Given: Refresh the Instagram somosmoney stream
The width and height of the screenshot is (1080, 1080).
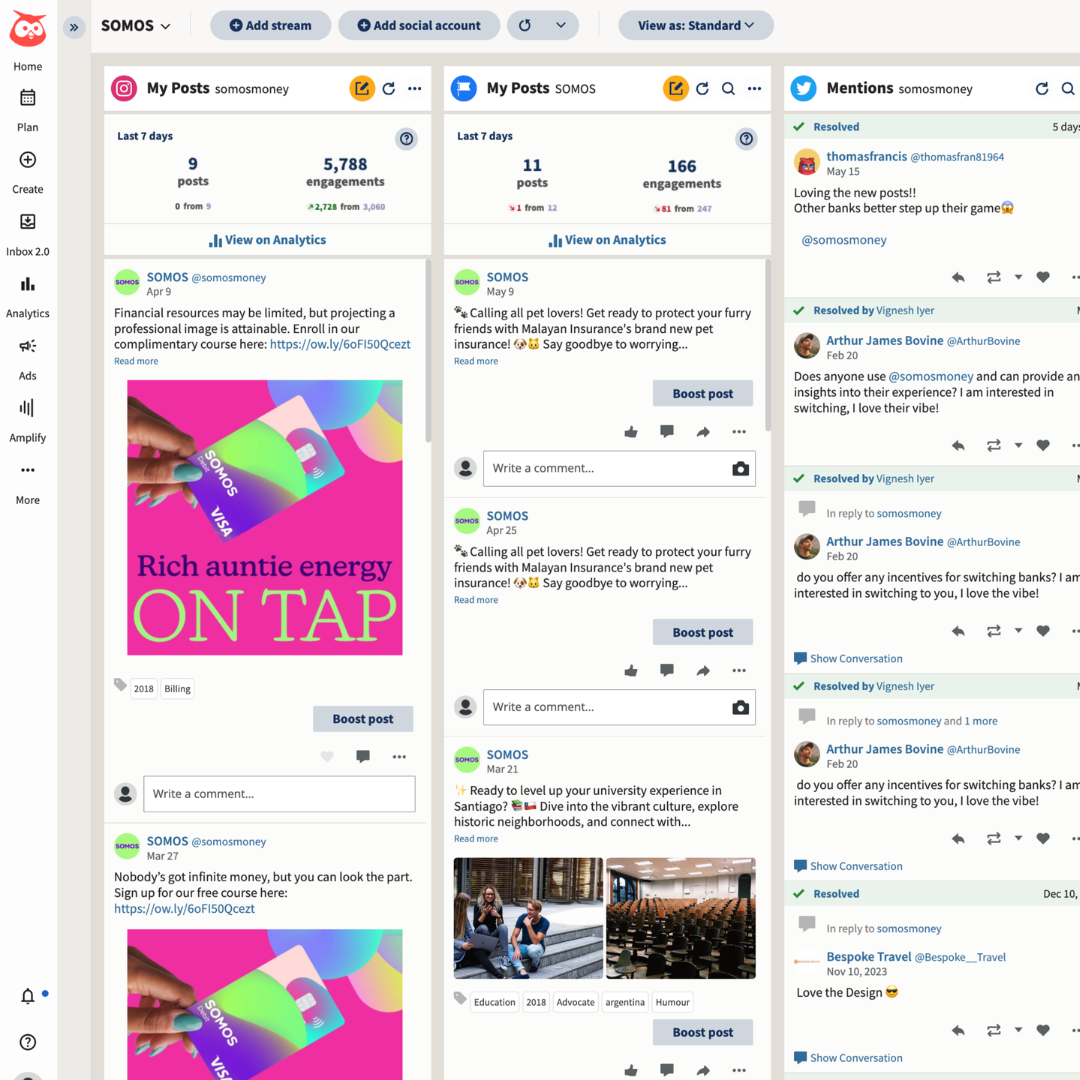Looking at the screenshot, I should coord(388,88).
